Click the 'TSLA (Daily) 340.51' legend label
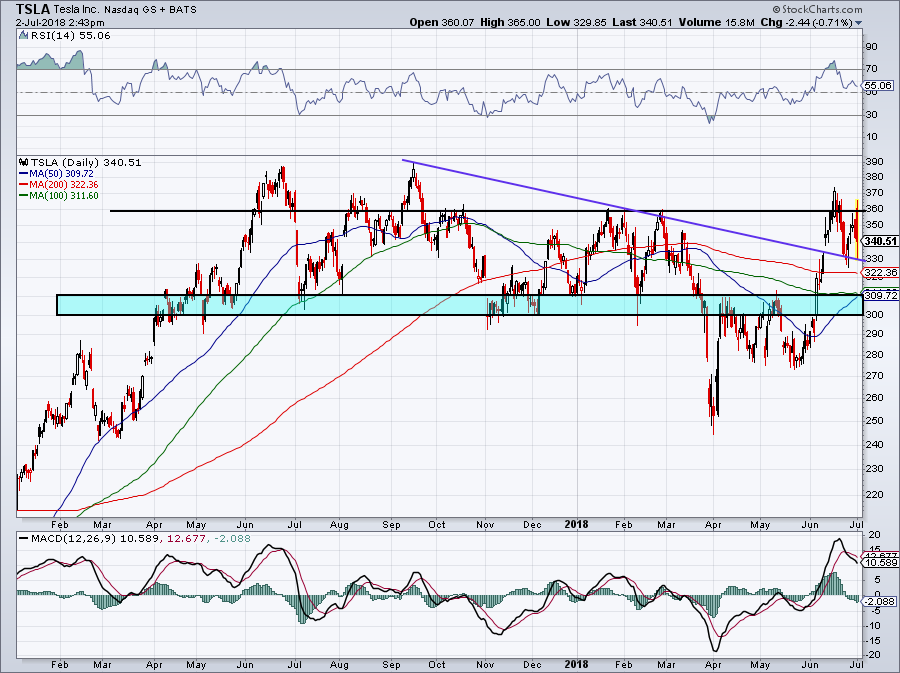Image resolution: width=900 pixels, height=673 pixels. tap(86, 162)
